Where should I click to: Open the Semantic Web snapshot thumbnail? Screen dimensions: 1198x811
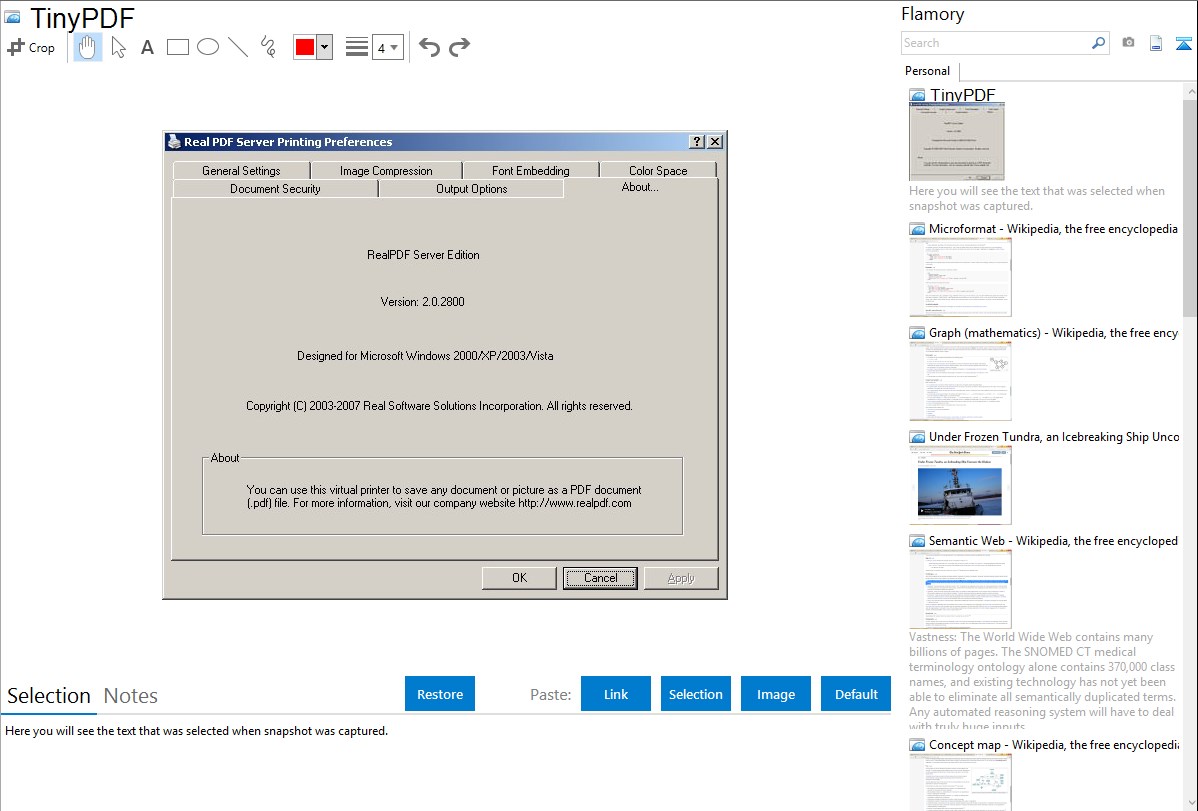click(x=960, y=589)
